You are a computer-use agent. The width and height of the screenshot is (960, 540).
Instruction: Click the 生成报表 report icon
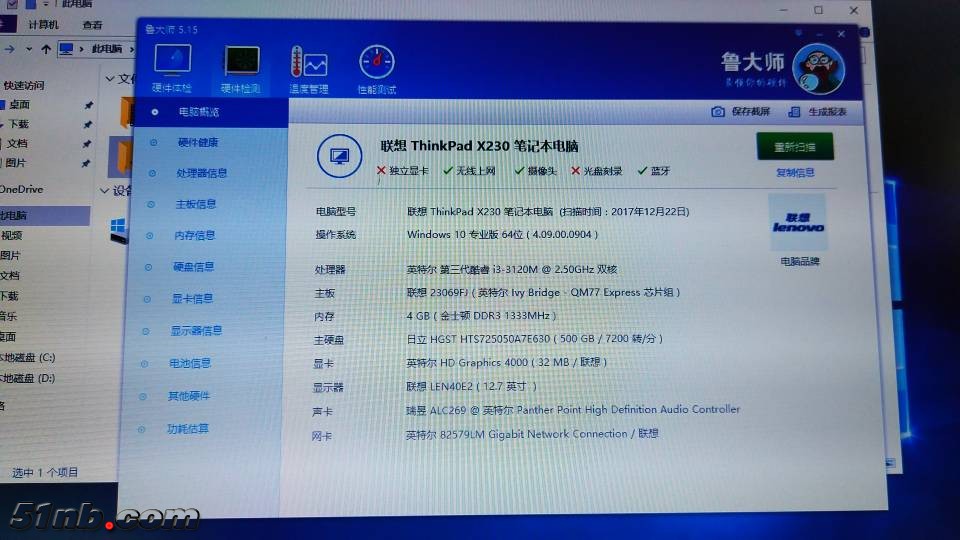pos(794,111)
